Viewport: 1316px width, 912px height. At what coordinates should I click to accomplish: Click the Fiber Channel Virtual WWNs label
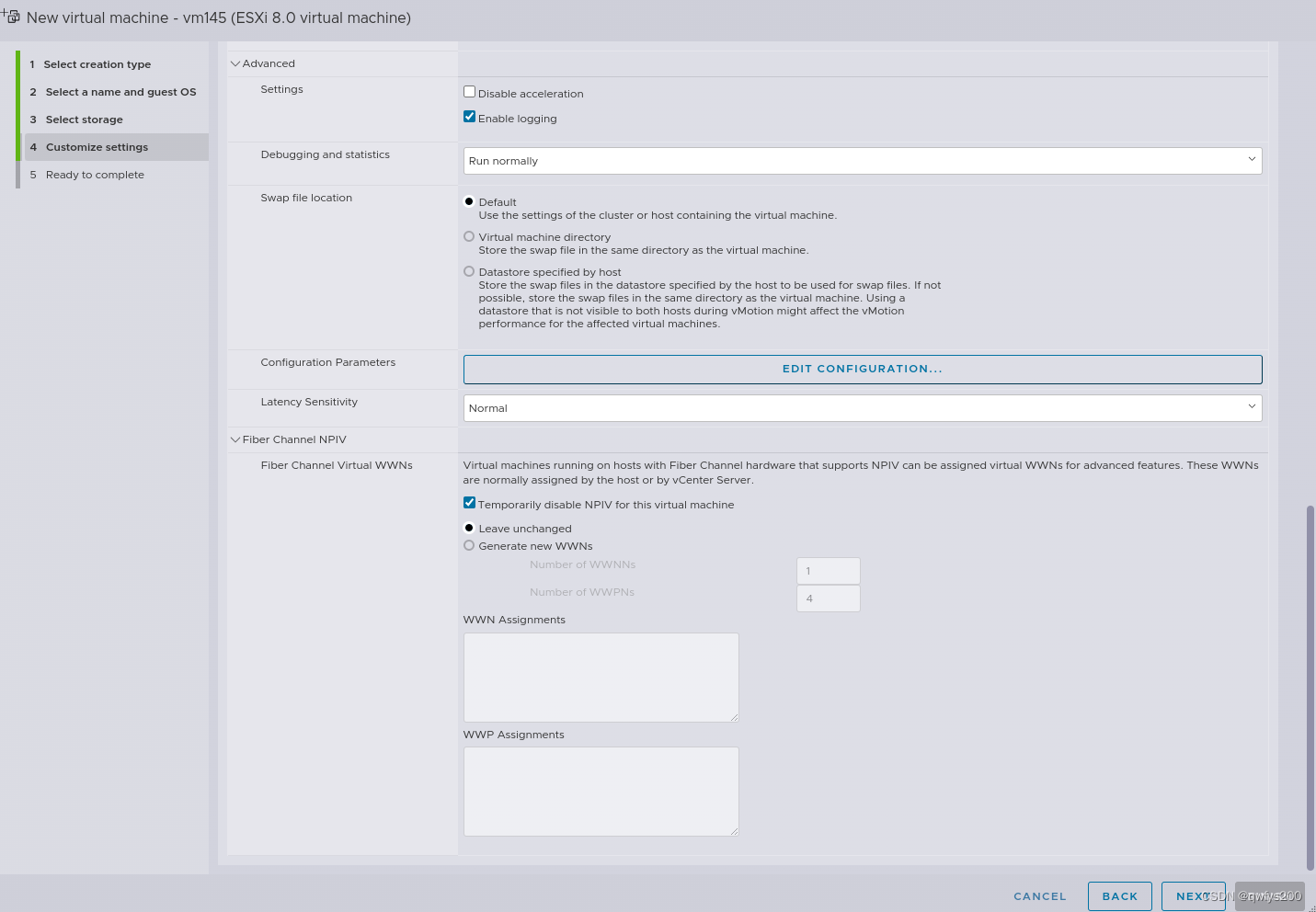[x=337, y=465]
